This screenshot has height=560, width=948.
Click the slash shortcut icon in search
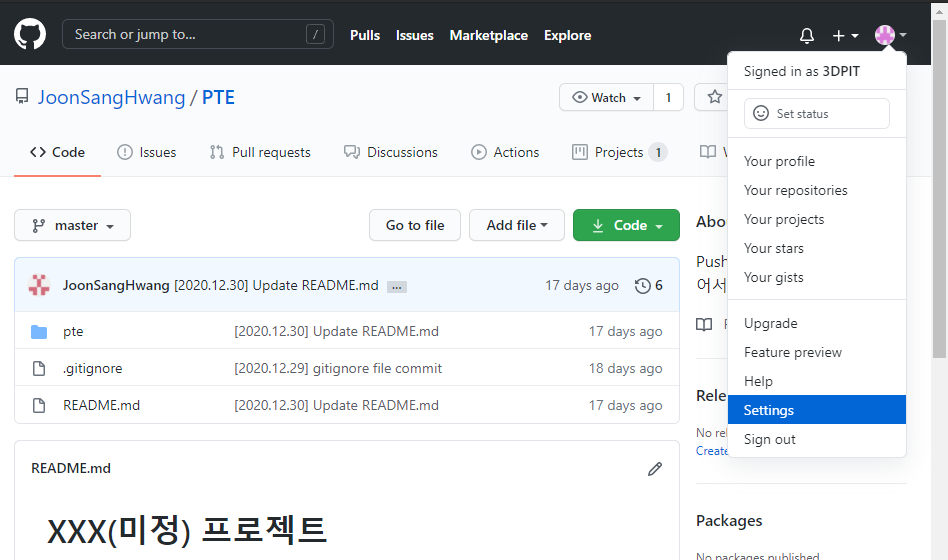315,34
